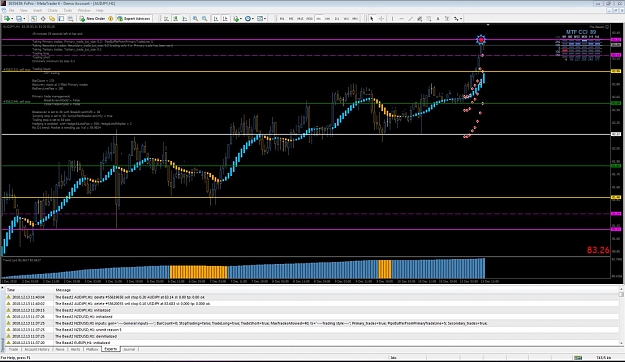This screenshot has height=362, width=625.
Task: Switch to the Trade terminal tab
Action: tap(14, 349)
